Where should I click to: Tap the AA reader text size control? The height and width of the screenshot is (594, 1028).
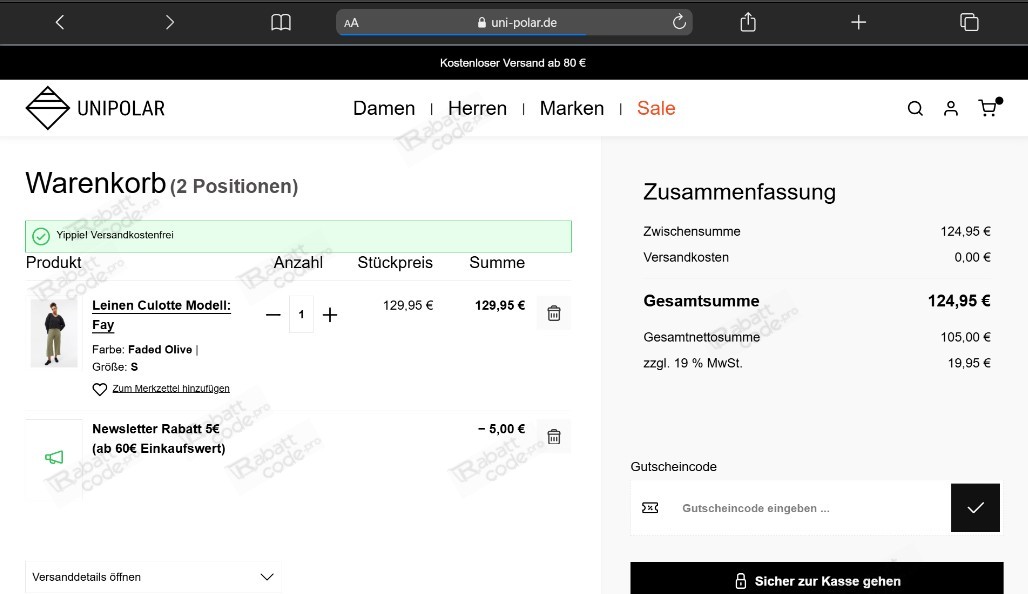[351, 23]
